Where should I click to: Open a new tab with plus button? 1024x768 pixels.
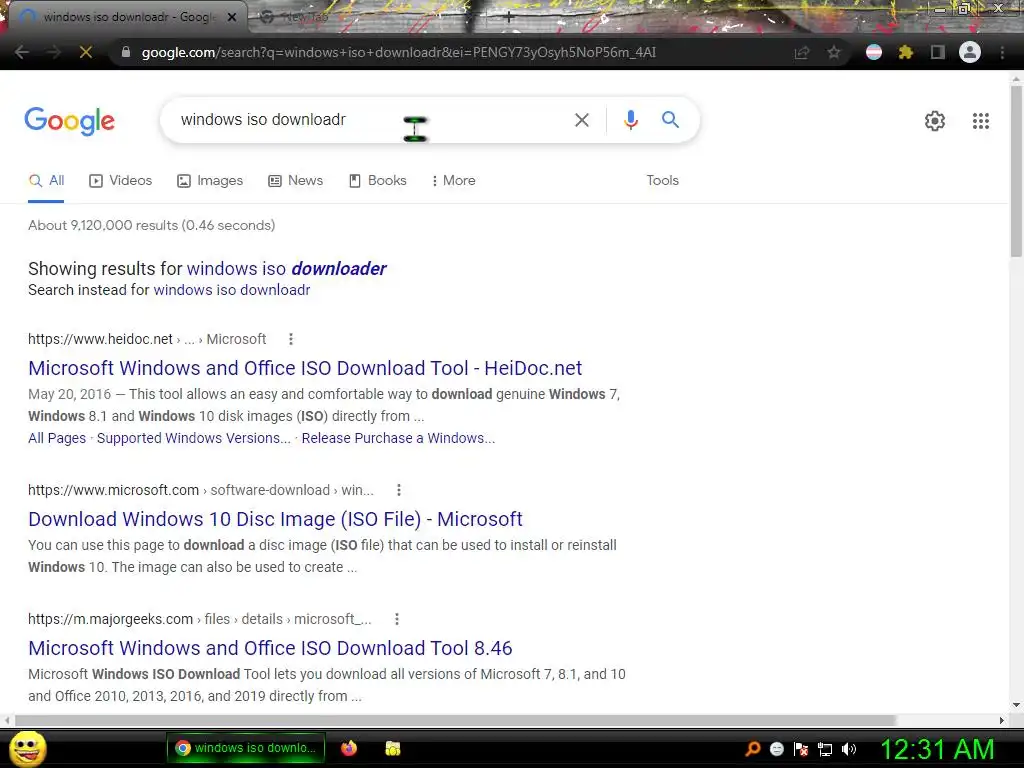pyautogui.click(x=509, y=17)
